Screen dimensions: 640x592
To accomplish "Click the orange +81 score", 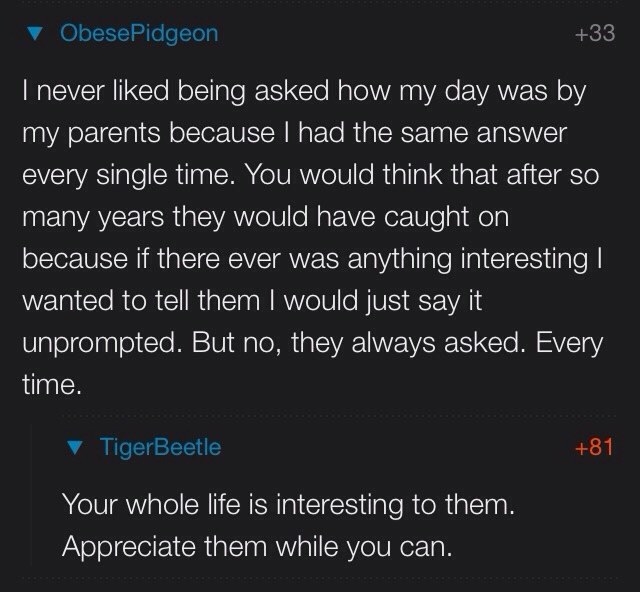I will point(594,447).
